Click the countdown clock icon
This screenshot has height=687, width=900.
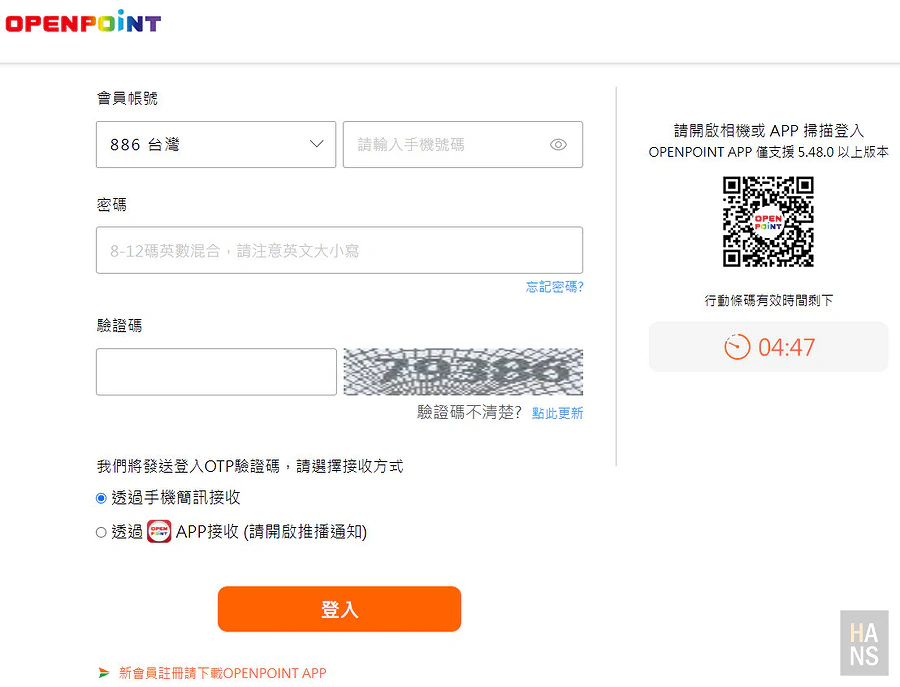(x=737, y=347)
